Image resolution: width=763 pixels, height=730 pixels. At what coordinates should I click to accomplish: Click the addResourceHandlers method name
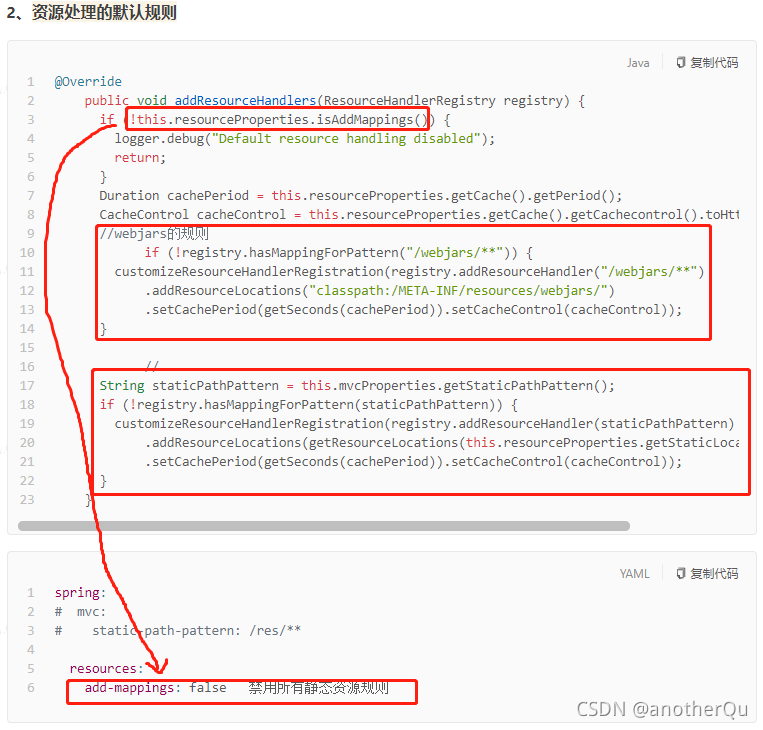point(245,101)
